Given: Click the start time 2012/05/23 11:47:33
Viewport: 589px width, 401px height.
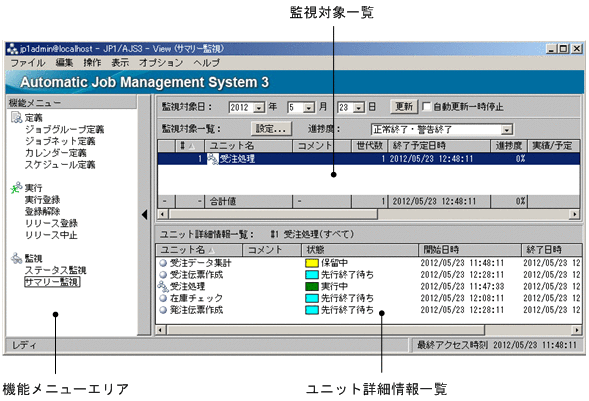Looking at the screenshot, I should tap(462, 286).
